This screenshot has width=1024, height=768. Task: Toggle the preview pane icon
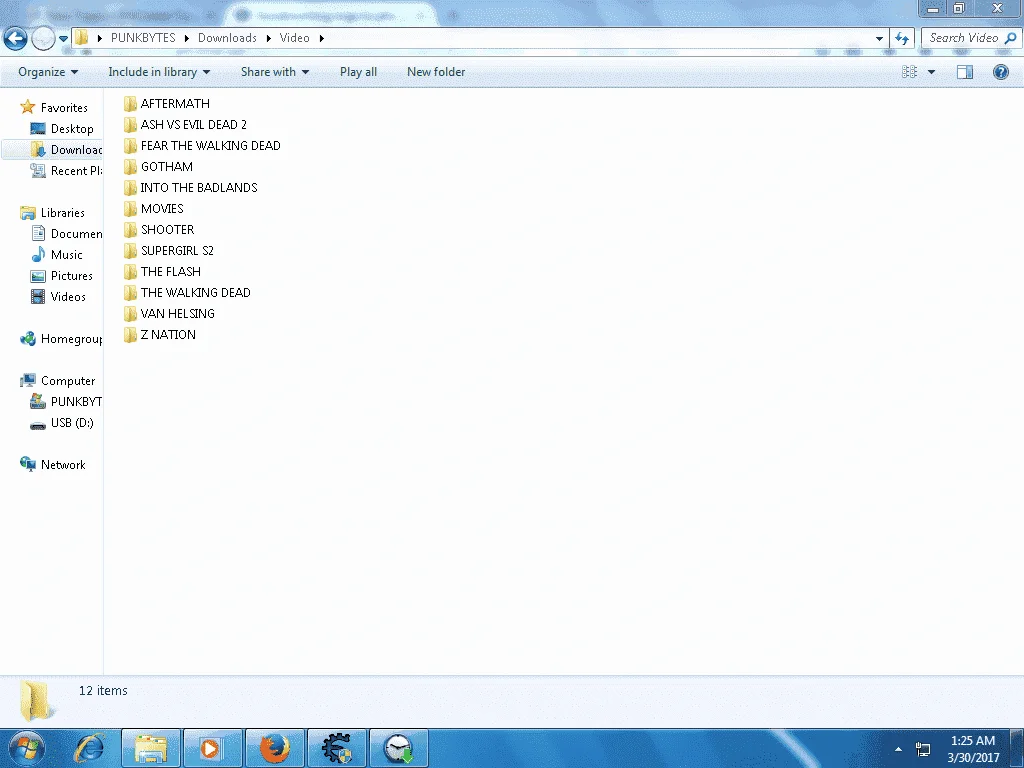click(x=965, y=72)
